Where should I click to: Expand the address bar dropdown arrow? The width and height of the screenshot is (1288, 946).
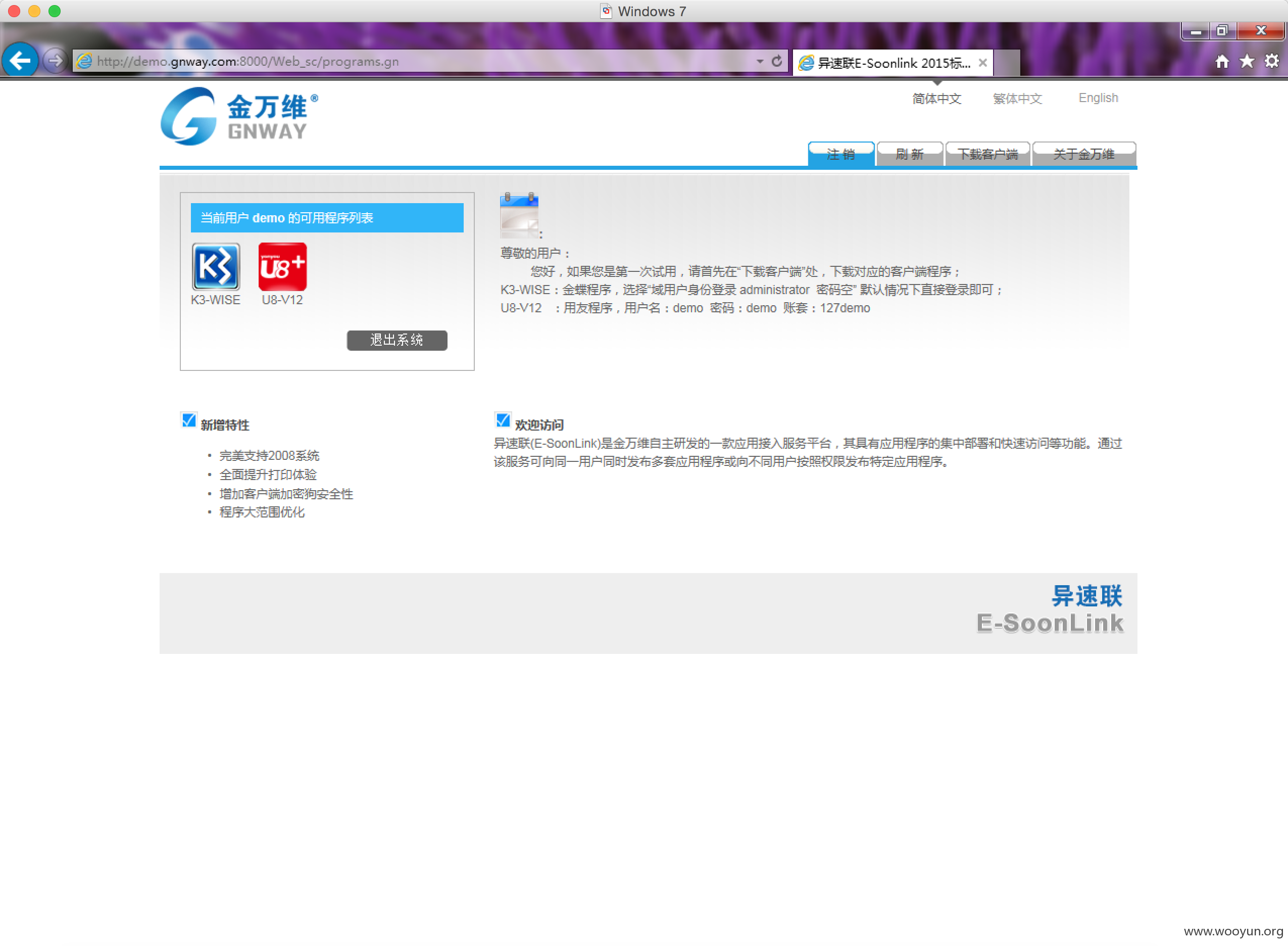point(760,61)
